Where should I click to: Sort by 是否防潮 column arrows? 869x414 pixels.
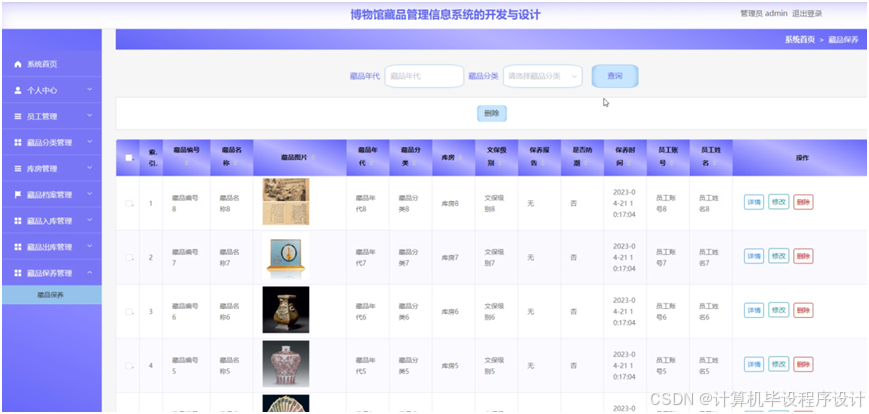point(586,163)
